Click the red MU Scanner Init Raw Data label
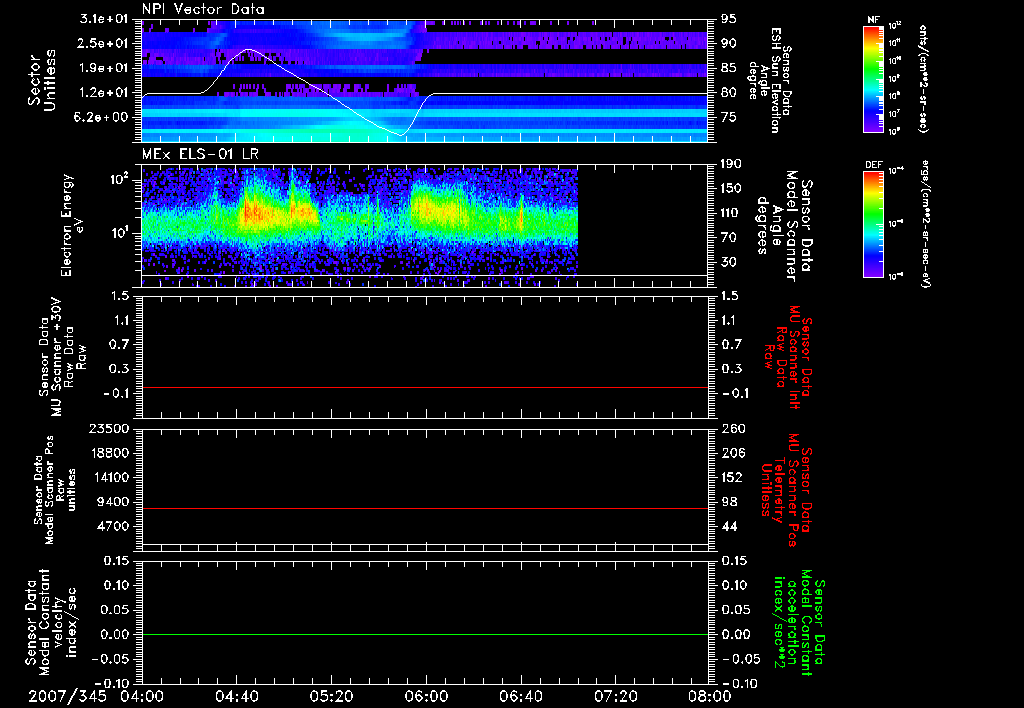 (788, 358)
